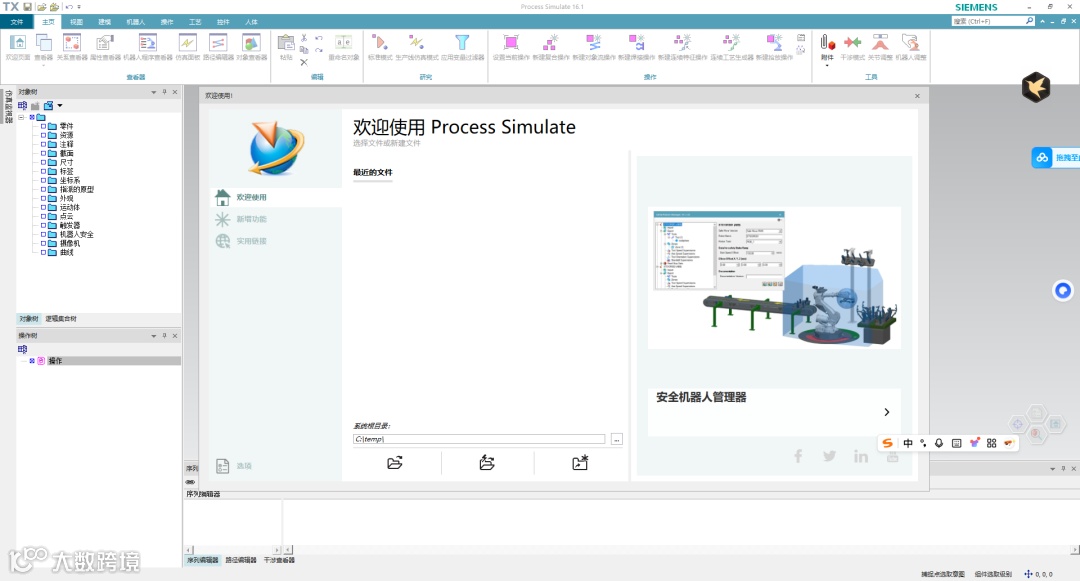Click browse button beside system root path
Viewport: 1080px width, 581px height.
616,439
